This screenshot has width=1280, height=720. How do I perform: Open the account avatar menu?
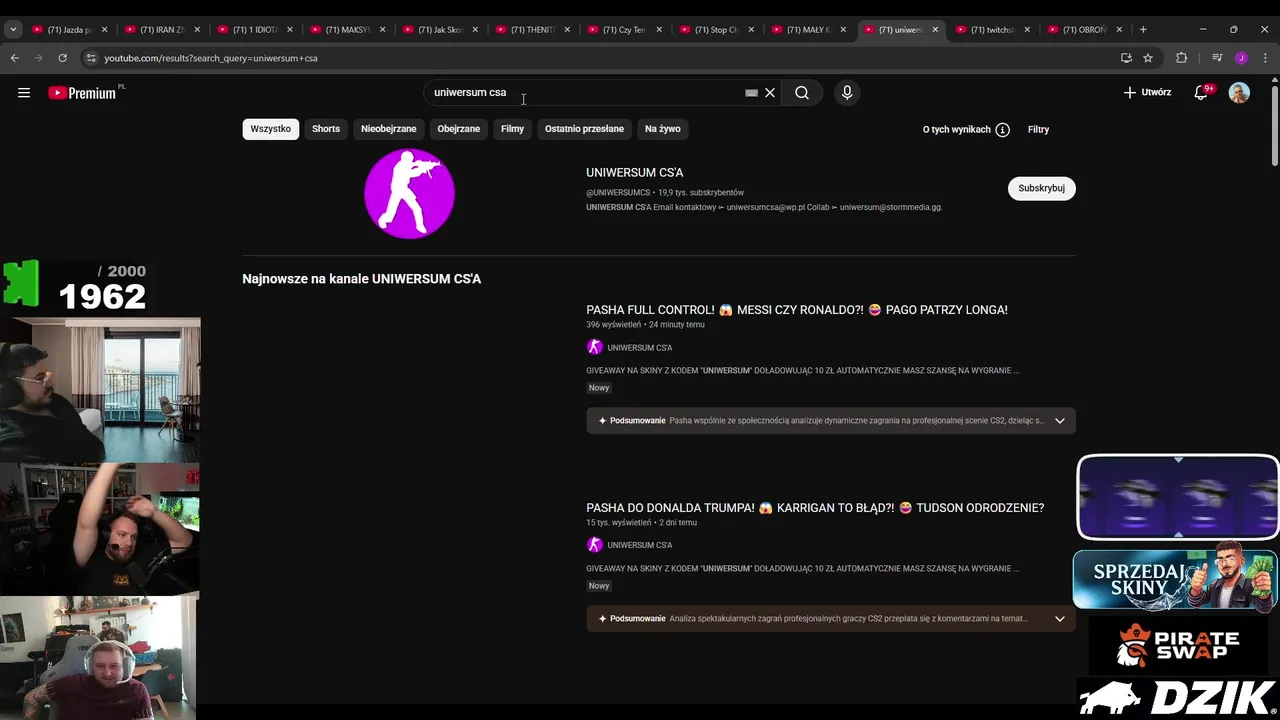click(1239, 93)
